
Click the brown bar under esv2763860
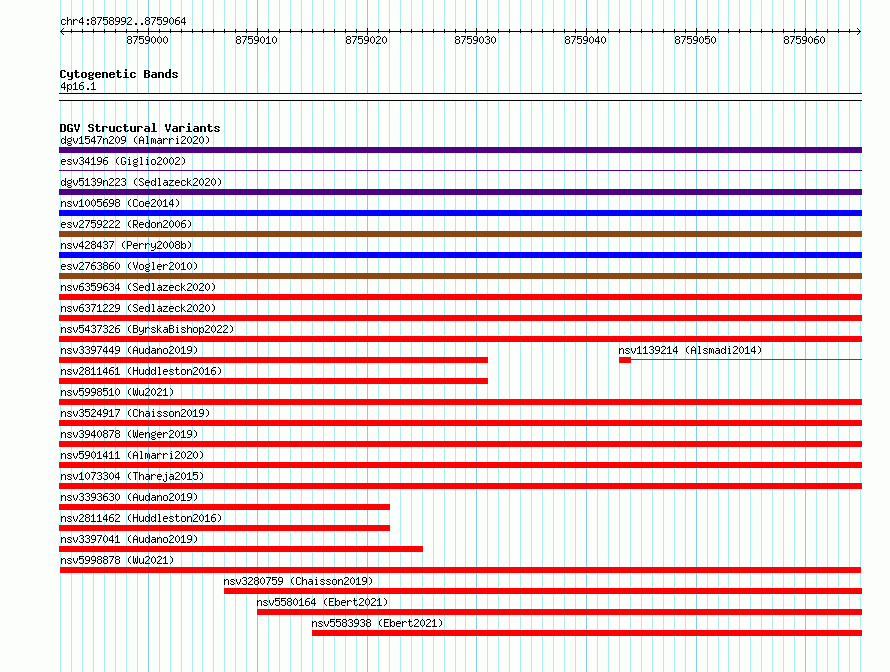(x=460, y=276)
